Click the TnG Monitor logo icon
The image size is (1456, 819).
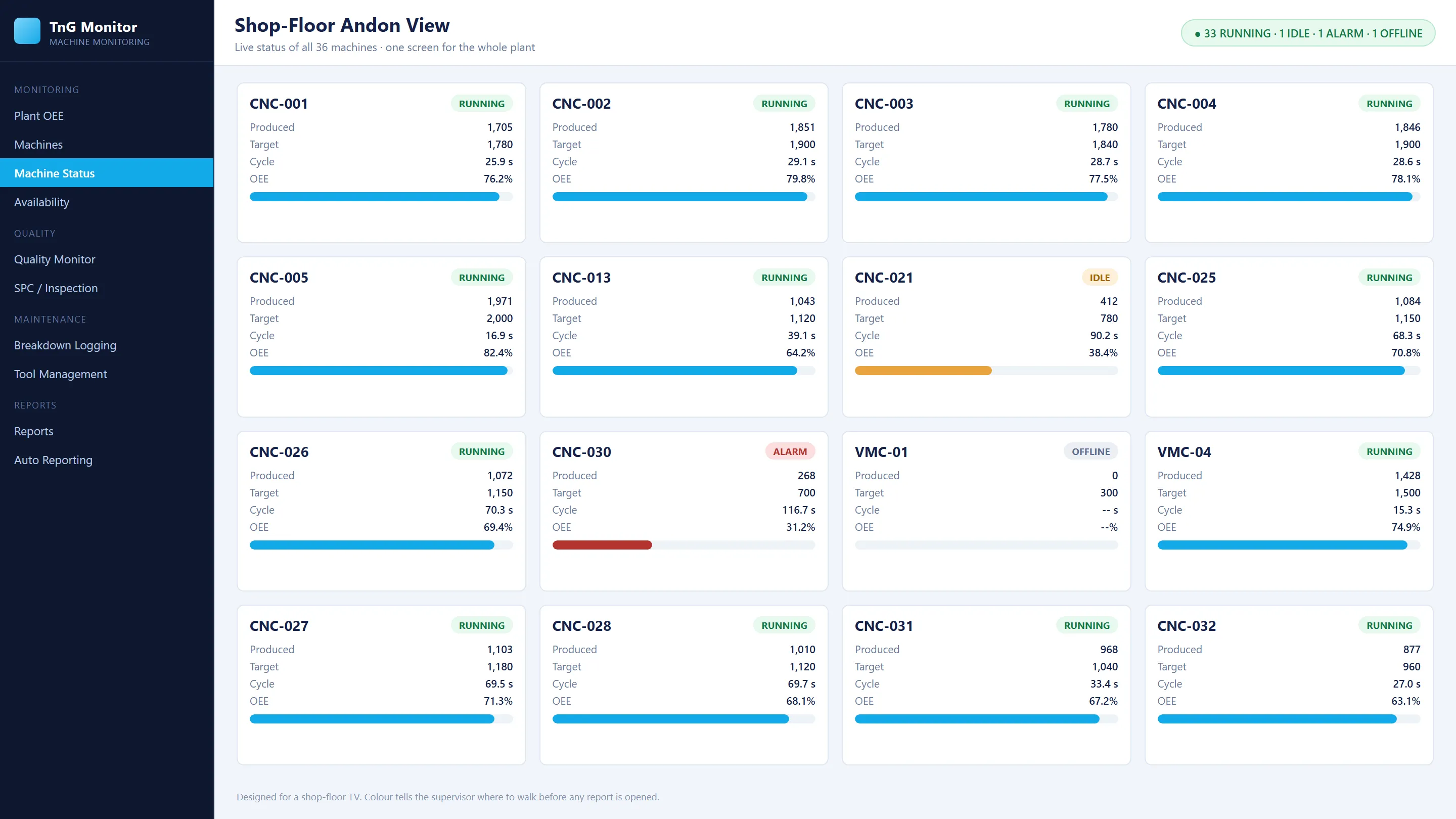(x=27, y=31)
